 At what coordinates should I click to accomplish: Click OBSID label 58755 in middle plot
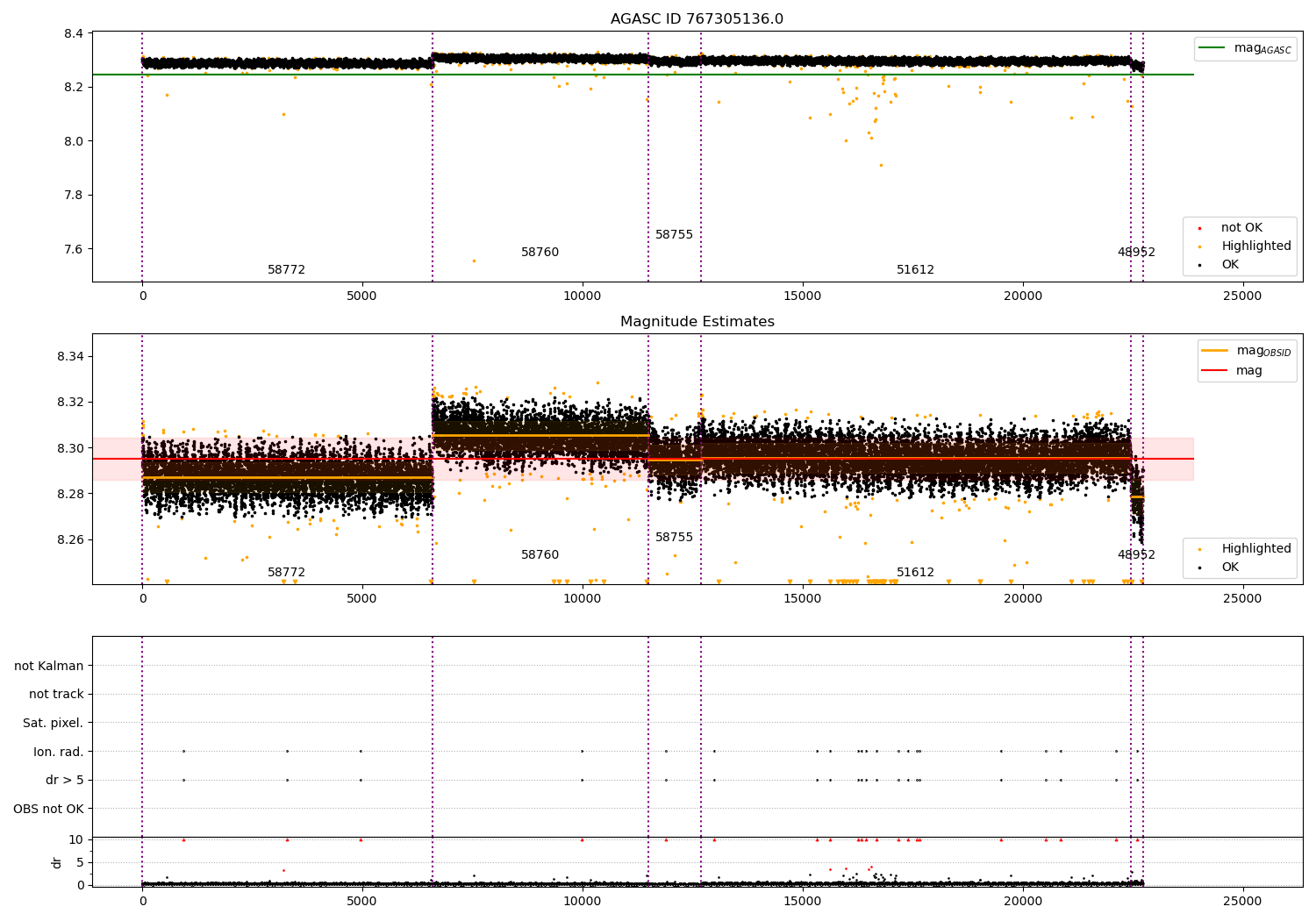[674, 538]
